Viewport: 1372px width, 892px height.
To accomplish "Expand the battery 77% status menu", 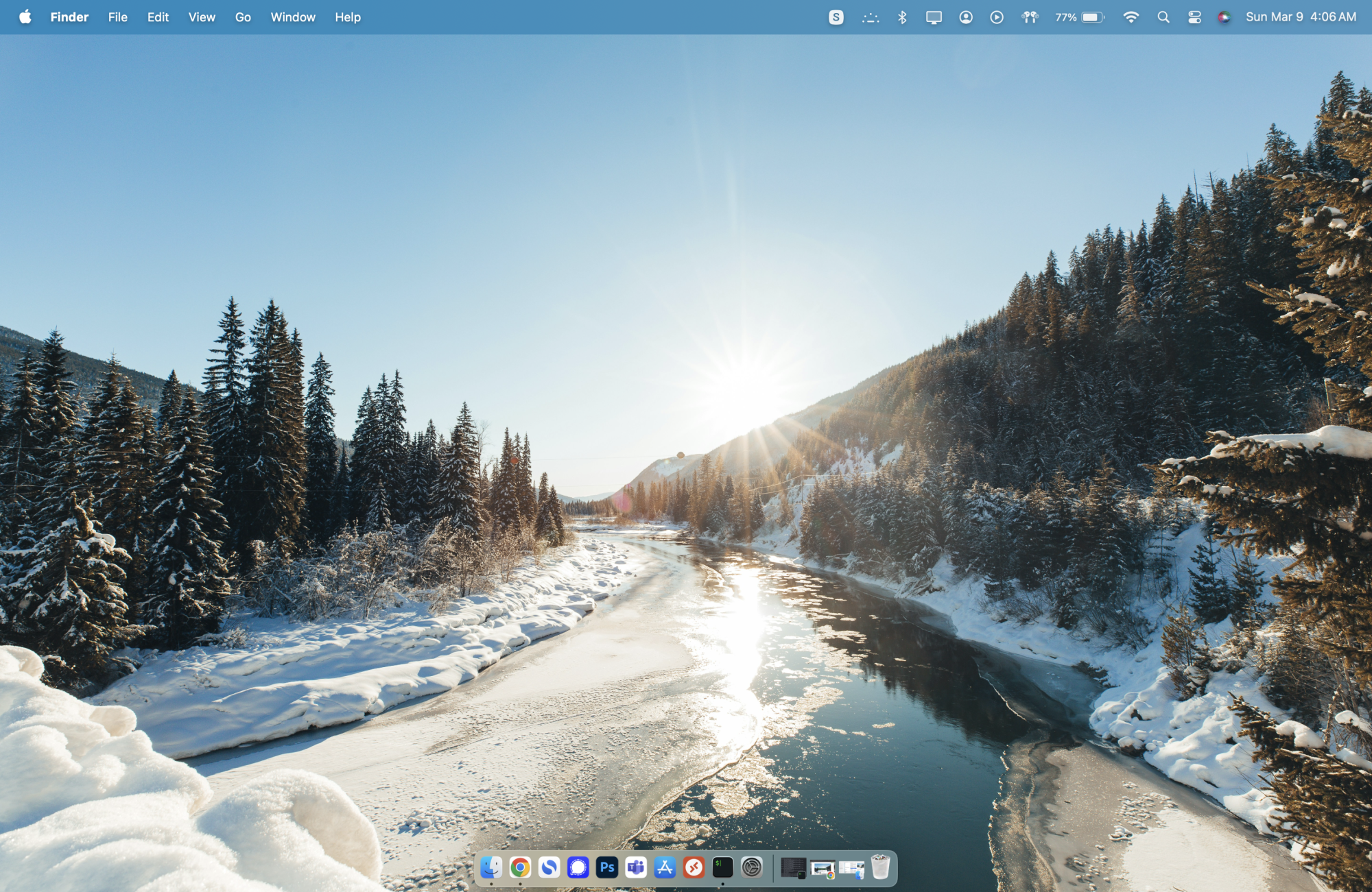I will (1080, 17).
